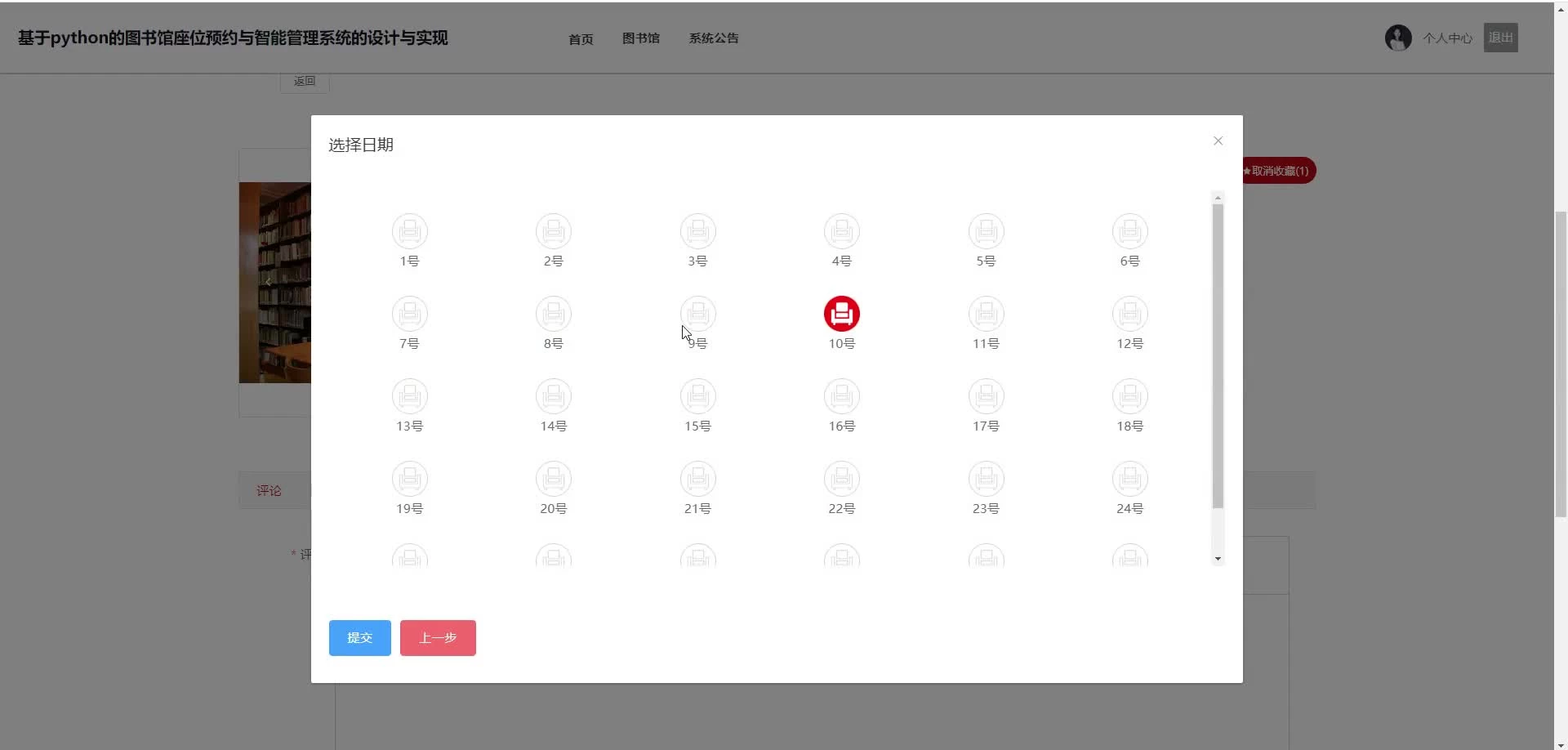Select seat 5号 icon
This screenshot has height=750, width=1568.
[986, 231]
